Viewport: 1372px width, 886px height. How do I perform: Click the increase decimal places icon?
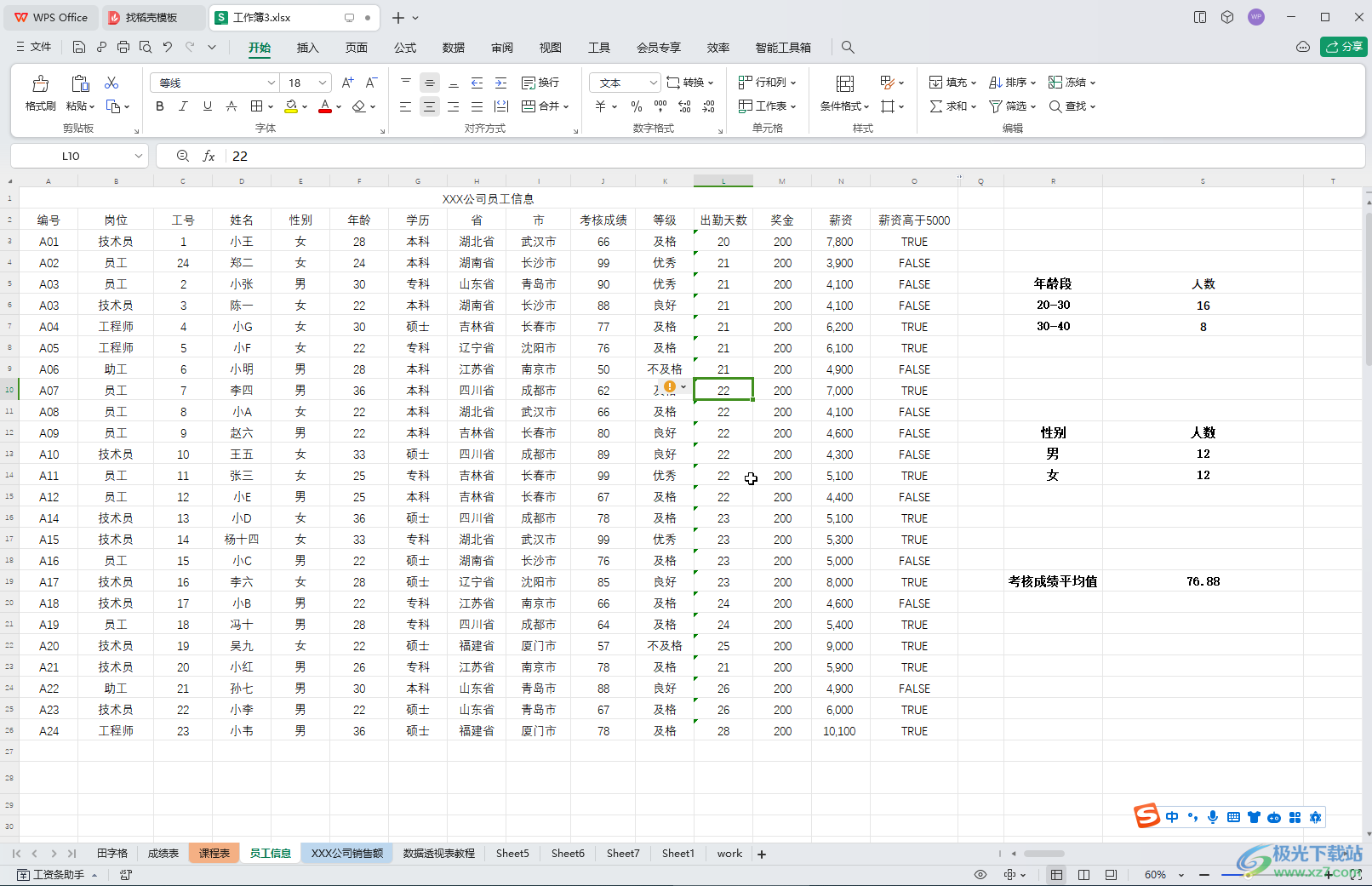(x=684, y=106)
